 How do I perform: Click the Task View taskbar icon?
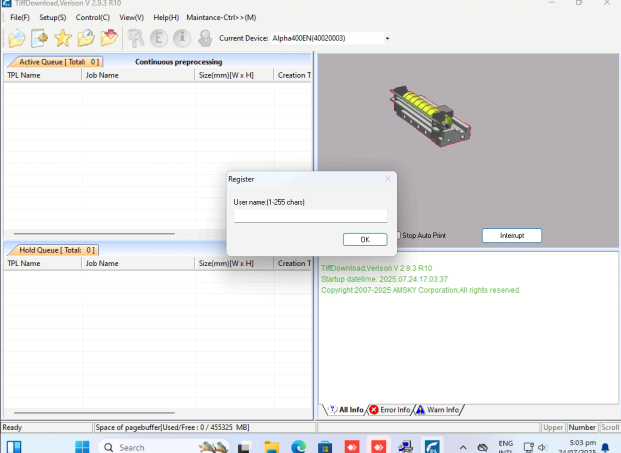245,447
